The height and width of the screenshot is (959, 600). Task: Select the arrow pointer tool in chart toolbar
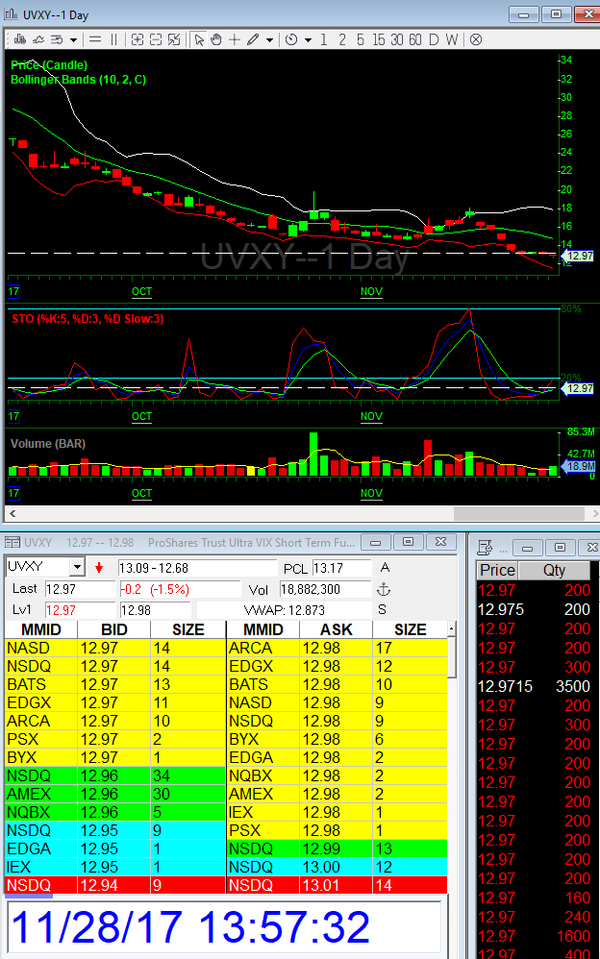tap(198, 39)
